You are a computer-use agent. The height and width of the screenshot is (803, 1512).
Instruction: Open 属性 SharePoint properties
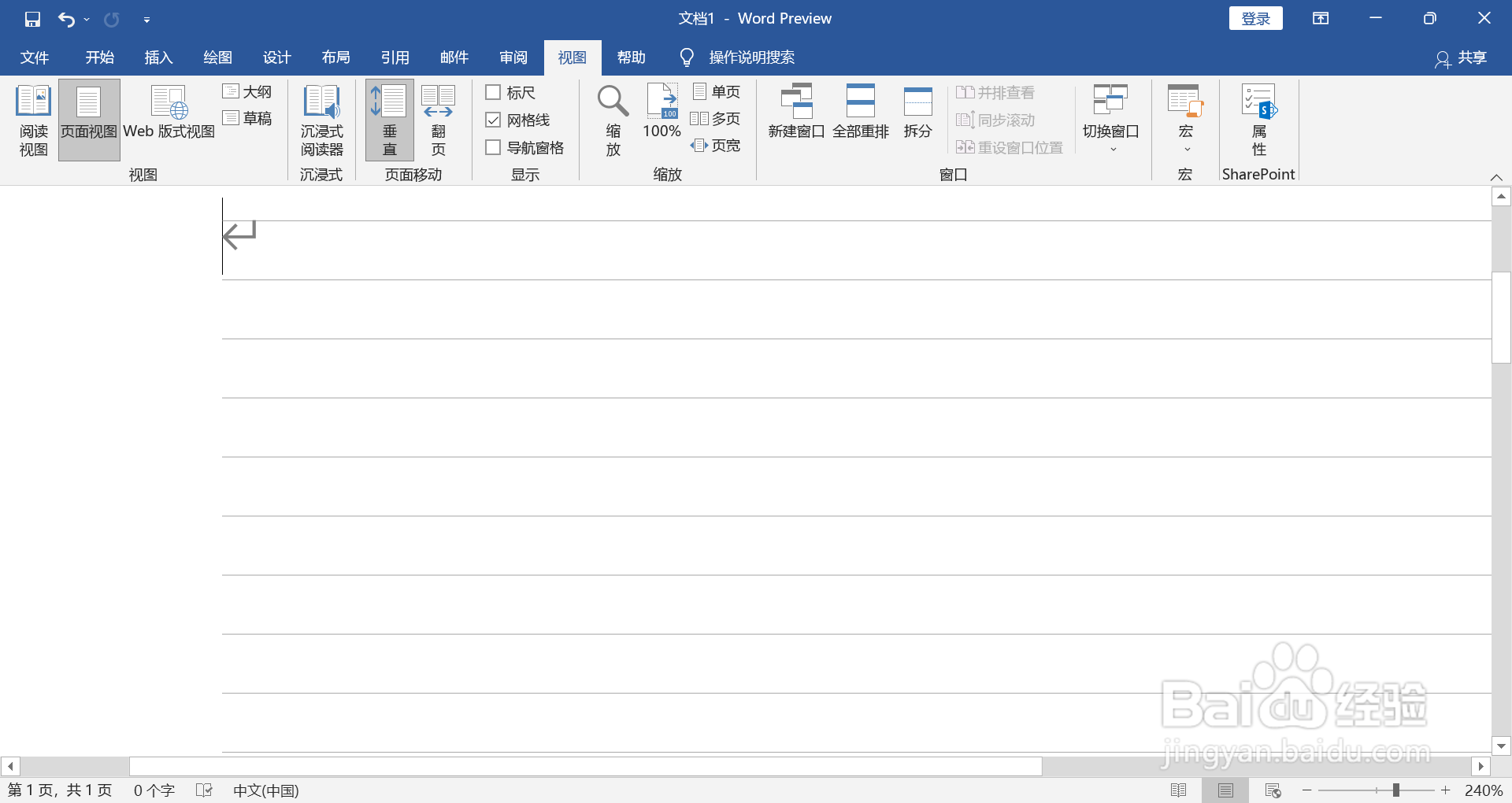pyautogui.click(x=1259, y=120)
